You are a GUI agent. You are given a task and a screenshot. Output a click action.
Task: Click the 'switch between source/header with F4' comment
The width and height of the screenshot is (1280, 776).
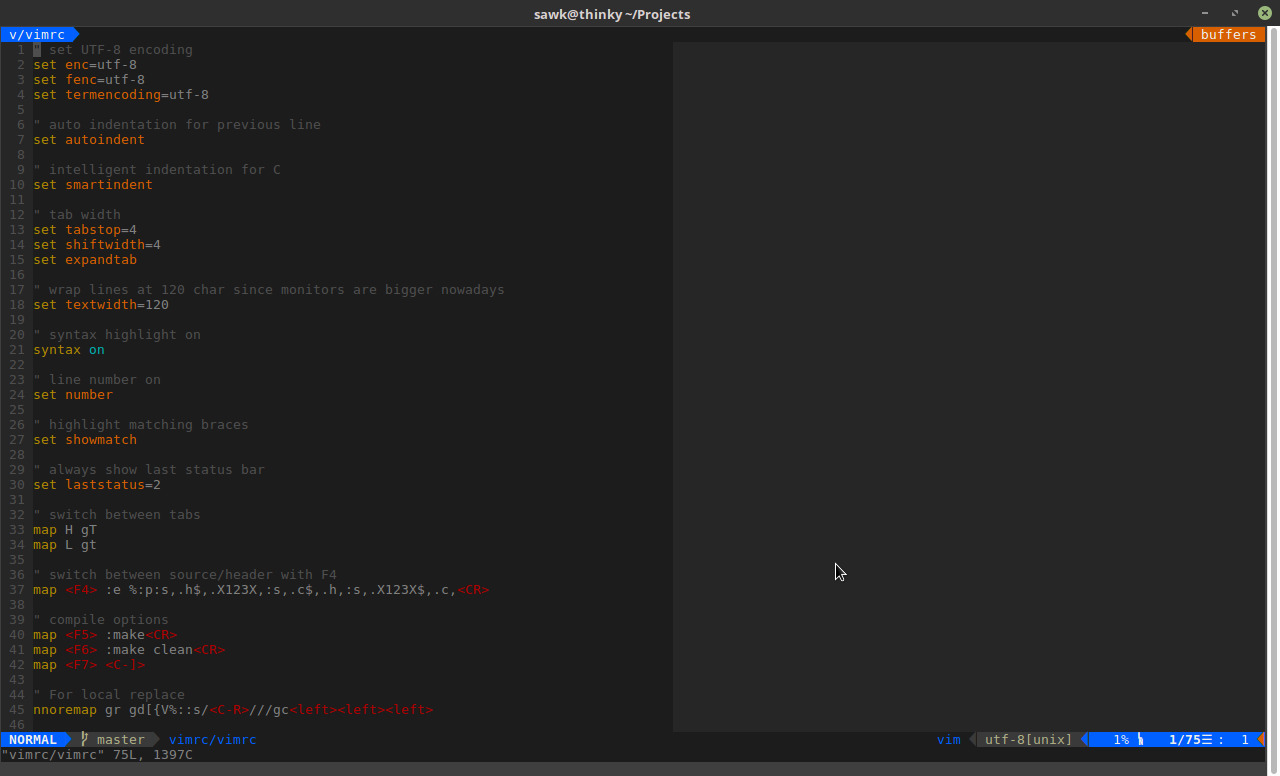(185, 575)
